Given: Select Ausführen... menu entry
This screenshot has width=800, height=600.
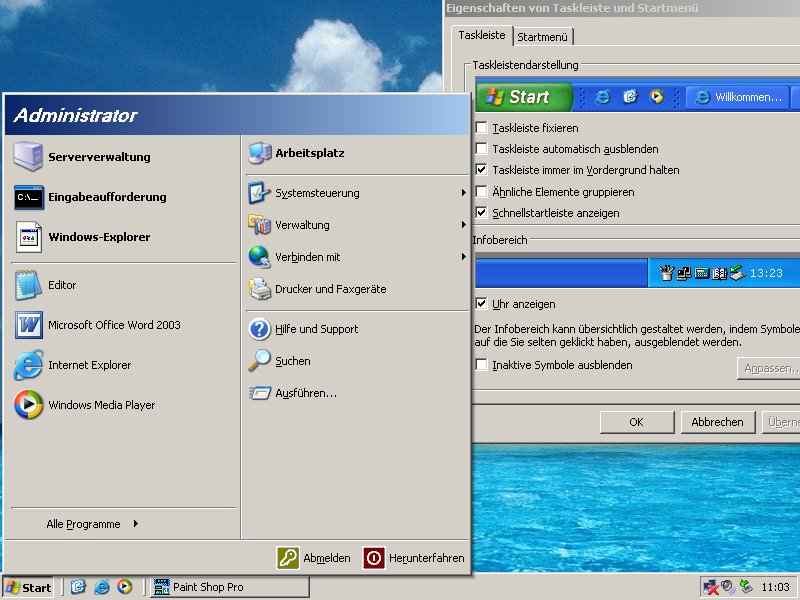Looking at the screenshot, I should pos(305,393).
